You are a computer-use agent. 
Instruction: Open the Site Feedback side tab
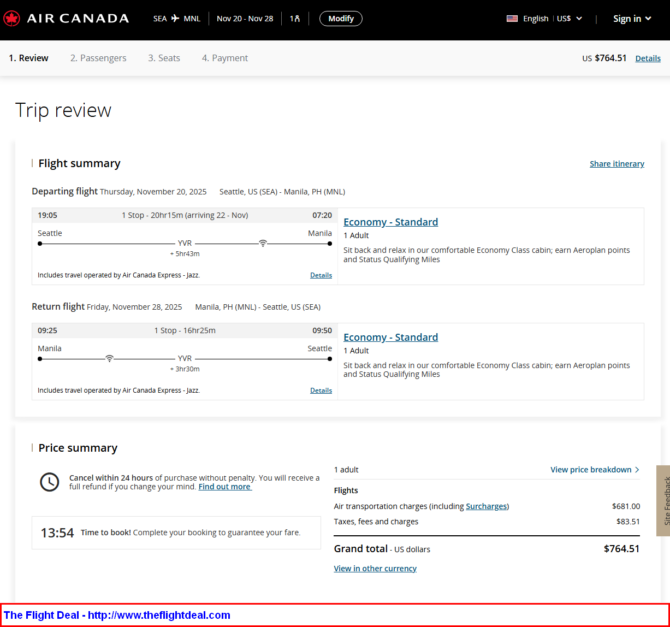[x=663, y=500]
